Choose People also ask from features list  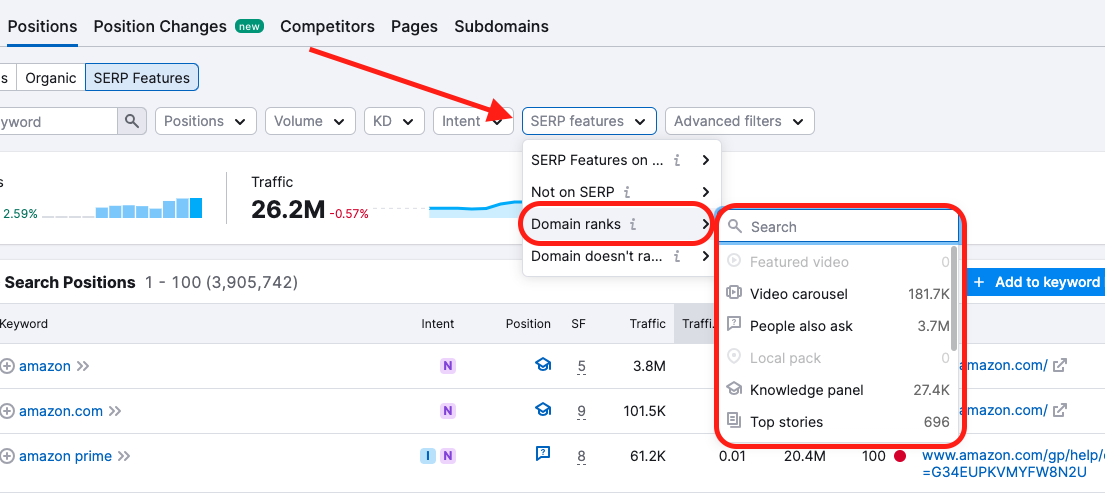(x=837, y=326)
